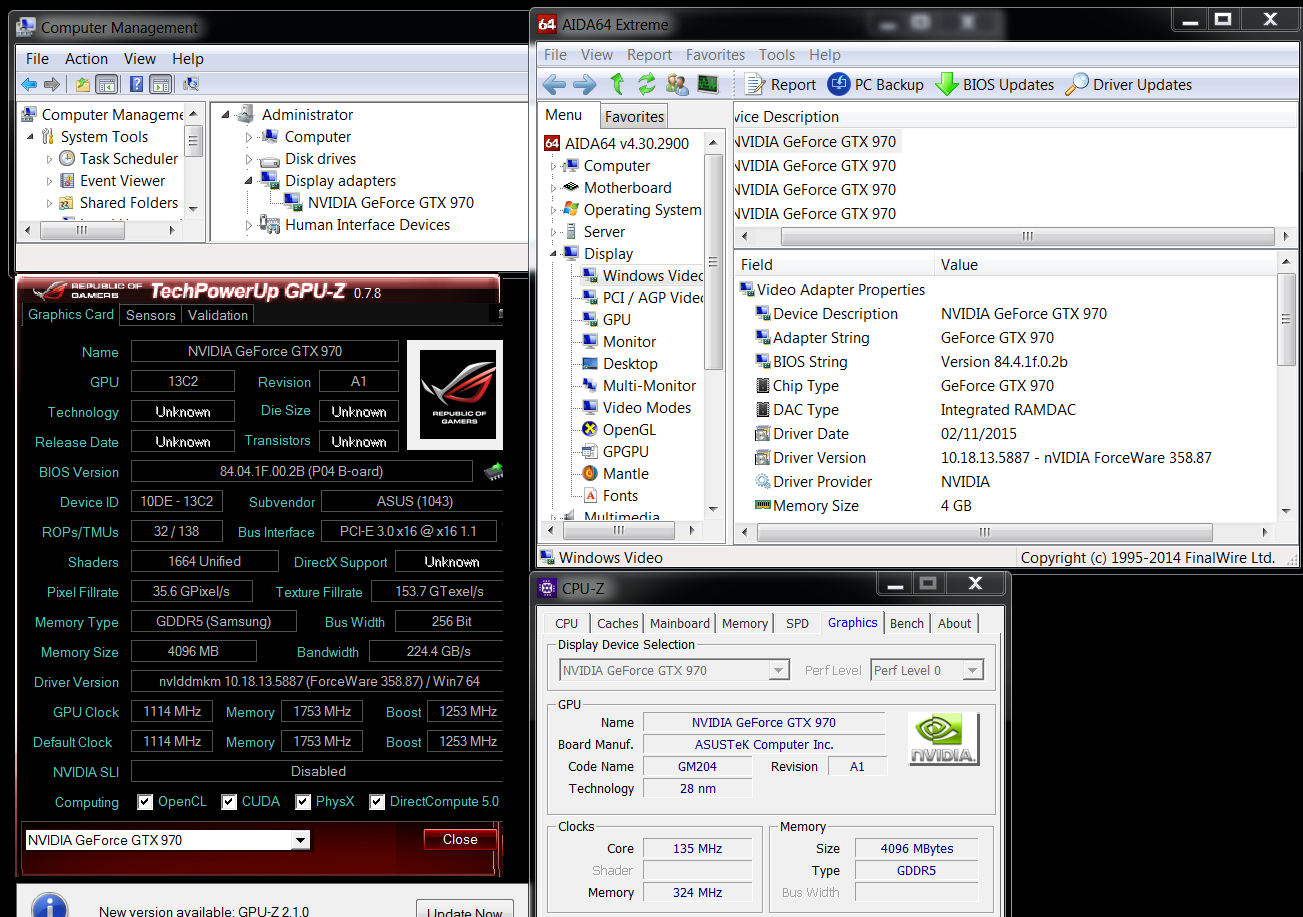The height and width of the screenshot is (917, 1303).
Task: Click the Up one level folder icon in Computer Management
Action: pyautogui.click(x=82, y=85)
